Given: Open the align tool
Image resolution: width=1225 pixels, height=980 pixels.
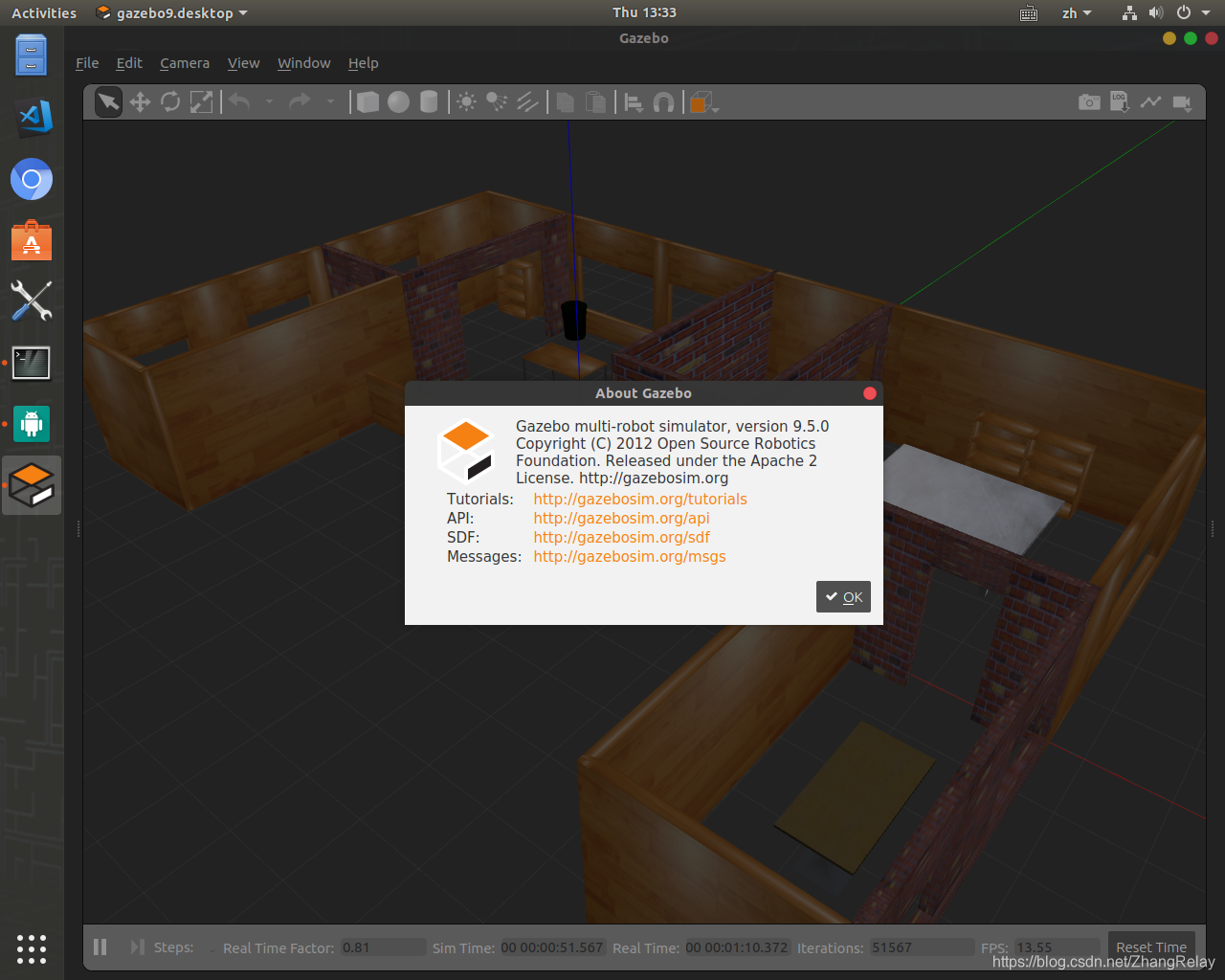Looking at the screenshot, I should pyautogui.click(x=633, y=101).
